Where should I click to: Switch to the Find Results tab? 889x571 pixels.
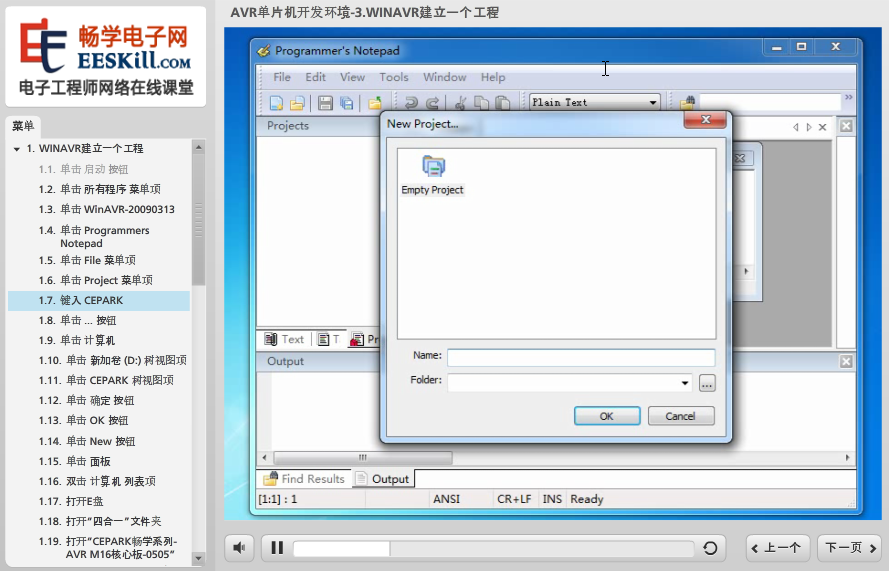click(304, 479)
